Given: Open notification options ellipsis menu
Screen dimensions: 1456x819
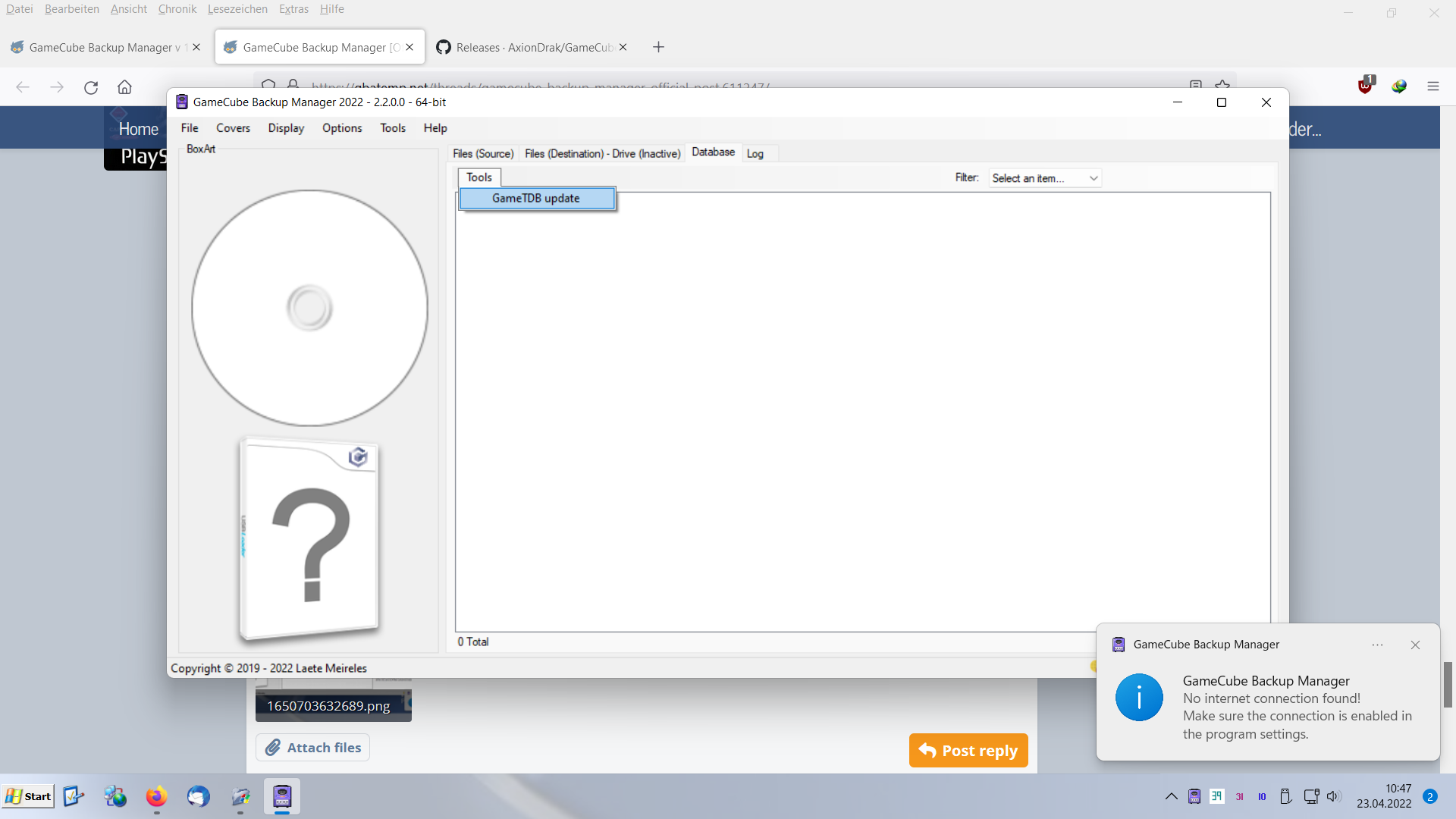Looking at the screenshot, I should 1378,645.
